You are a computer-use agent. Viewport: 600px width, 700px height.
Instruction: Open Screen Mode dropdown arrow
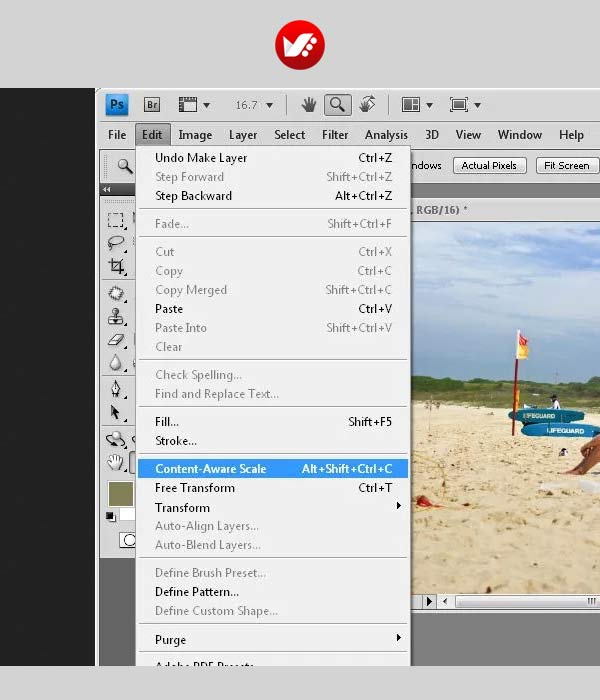click(477, 105)
